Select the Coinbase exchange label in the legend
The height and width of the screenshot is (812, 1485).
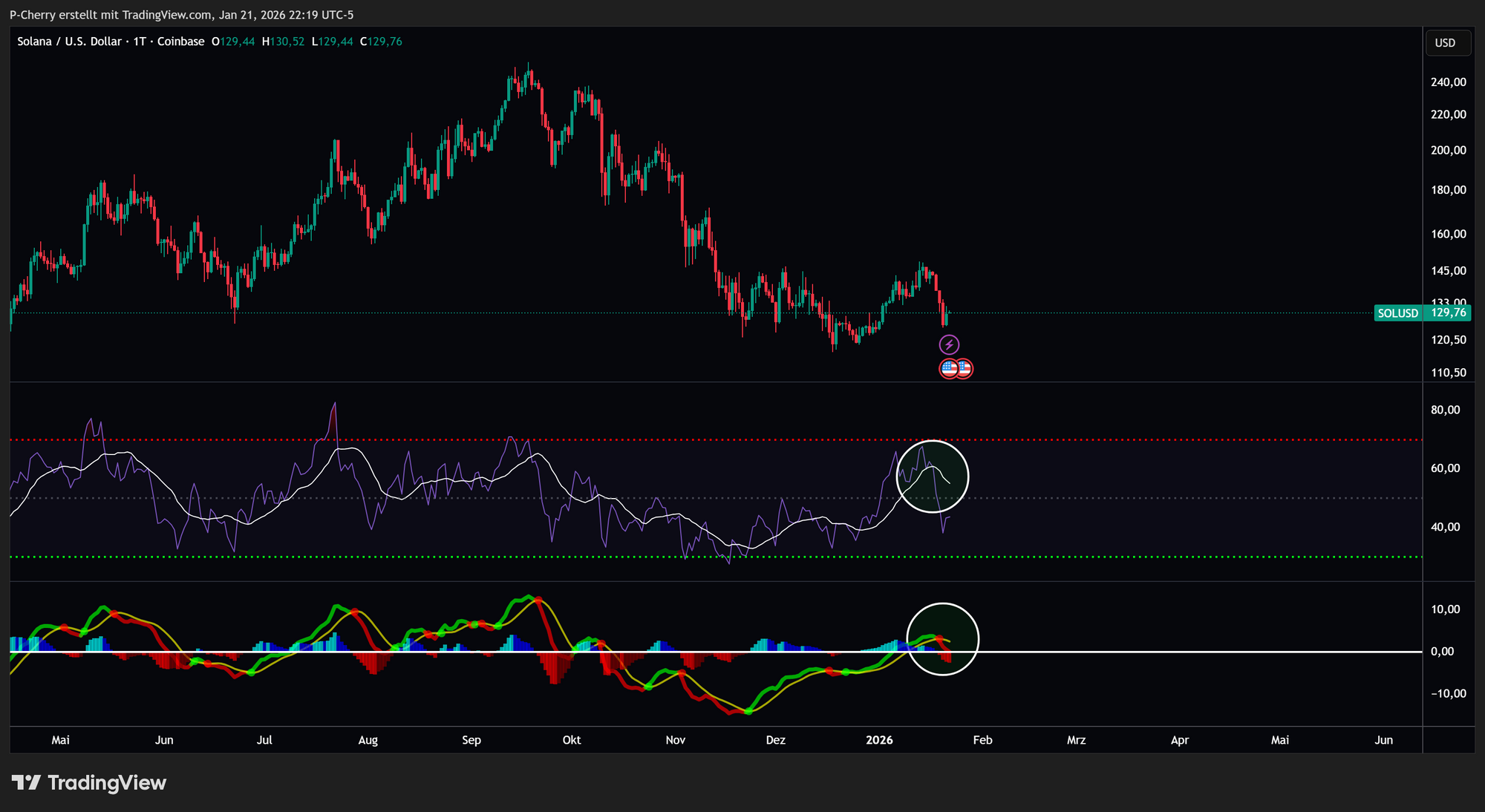coord(183,42)
